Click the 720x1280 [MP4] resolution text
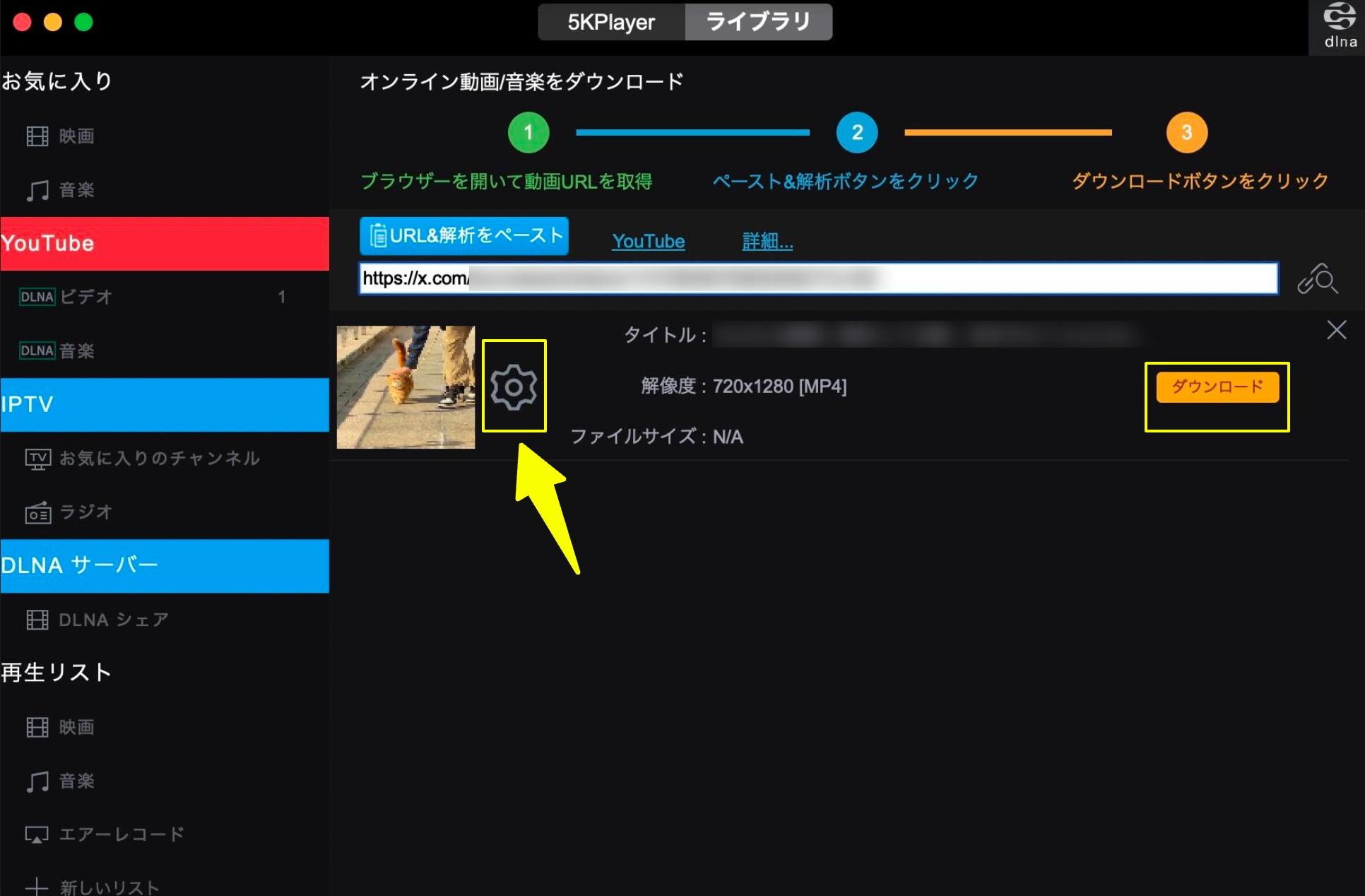 coord(779,387)
